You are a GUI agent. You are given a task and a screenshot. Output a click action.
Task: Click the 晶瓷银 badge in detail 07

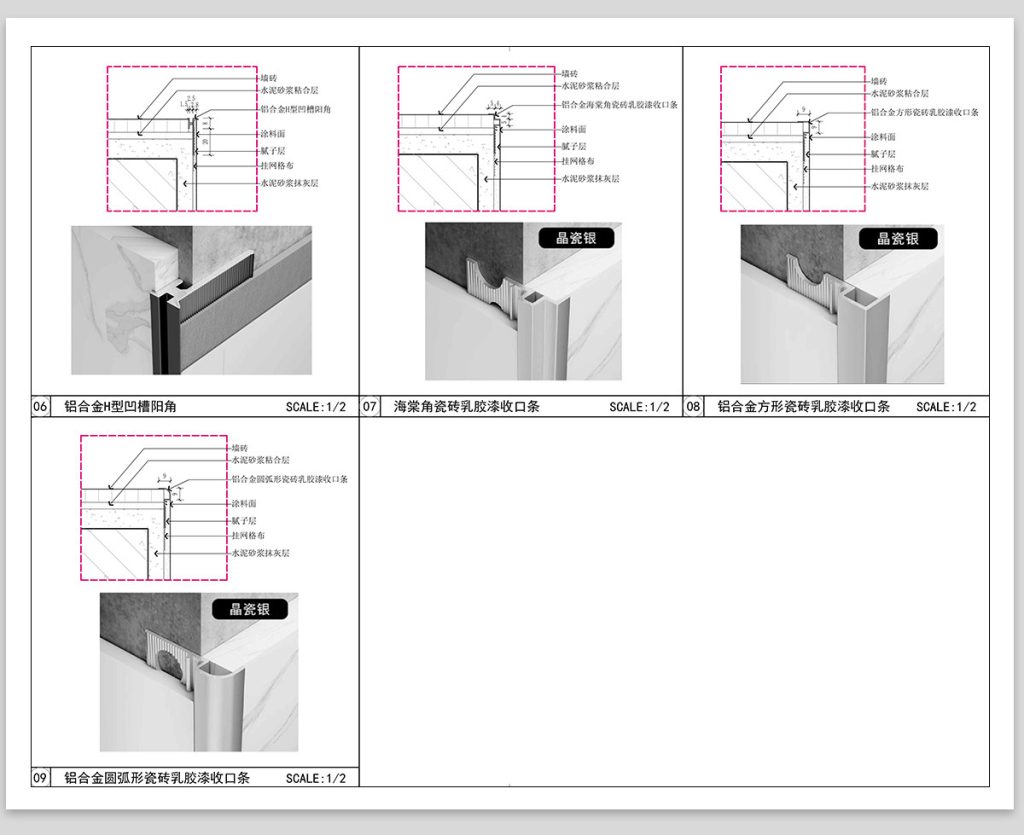coord(575,238)
